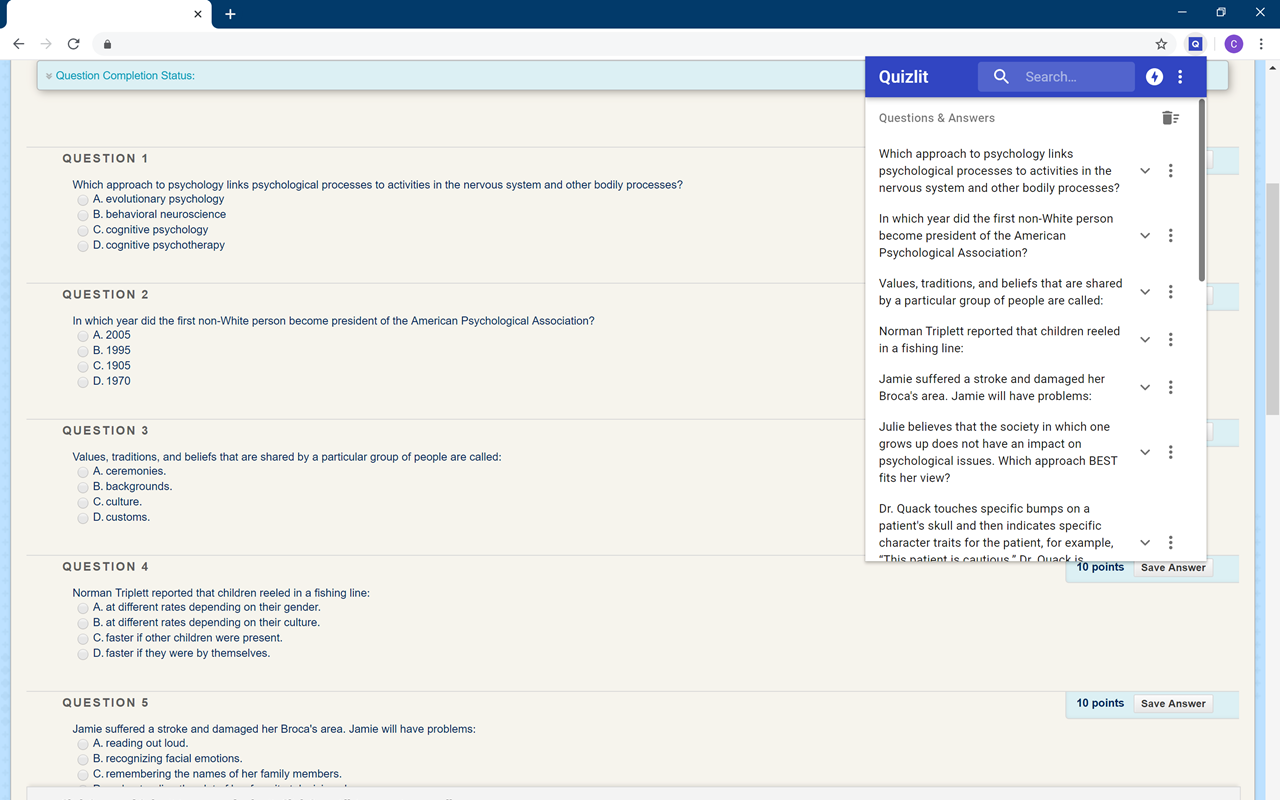Reload the page
Image resolution: width=1280 pixels, height=800 pixels.
tap(73, 43)
